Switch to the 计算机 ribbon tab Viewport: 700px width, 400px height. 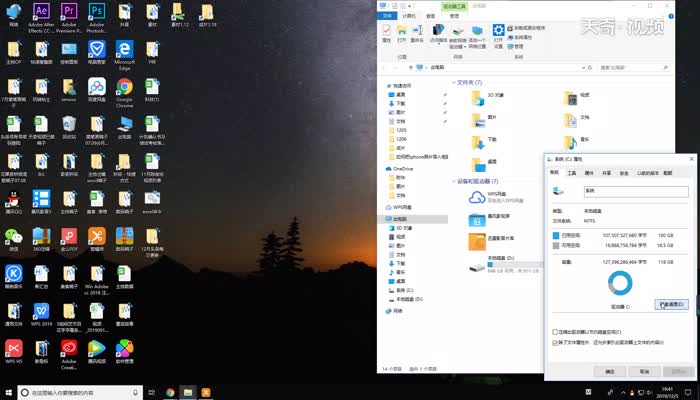(x=408, y=16)
